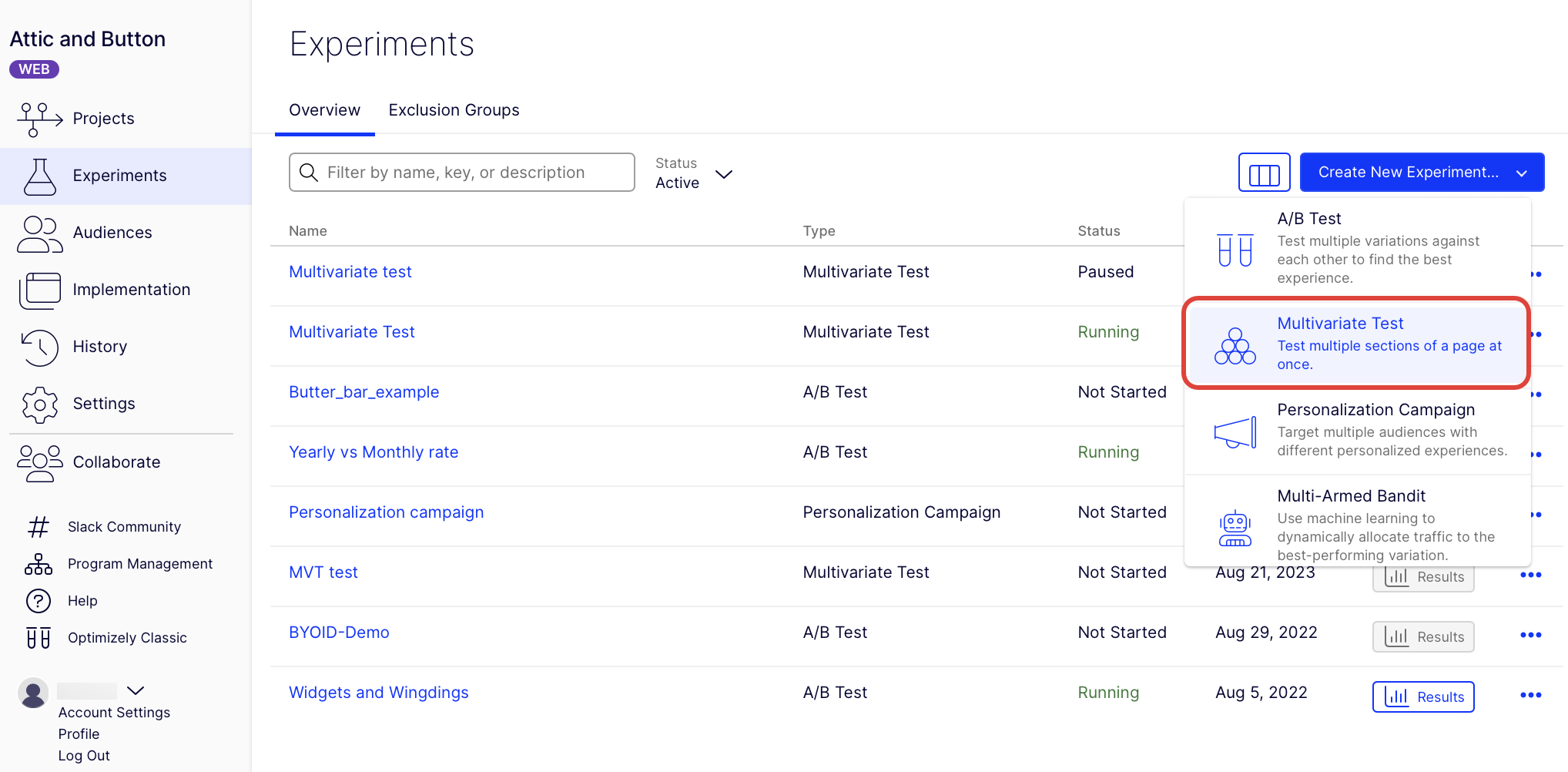The width and height of the screenshot is (1568, 772).
Task: Open the History clock icon
Action: coord(39,347)
